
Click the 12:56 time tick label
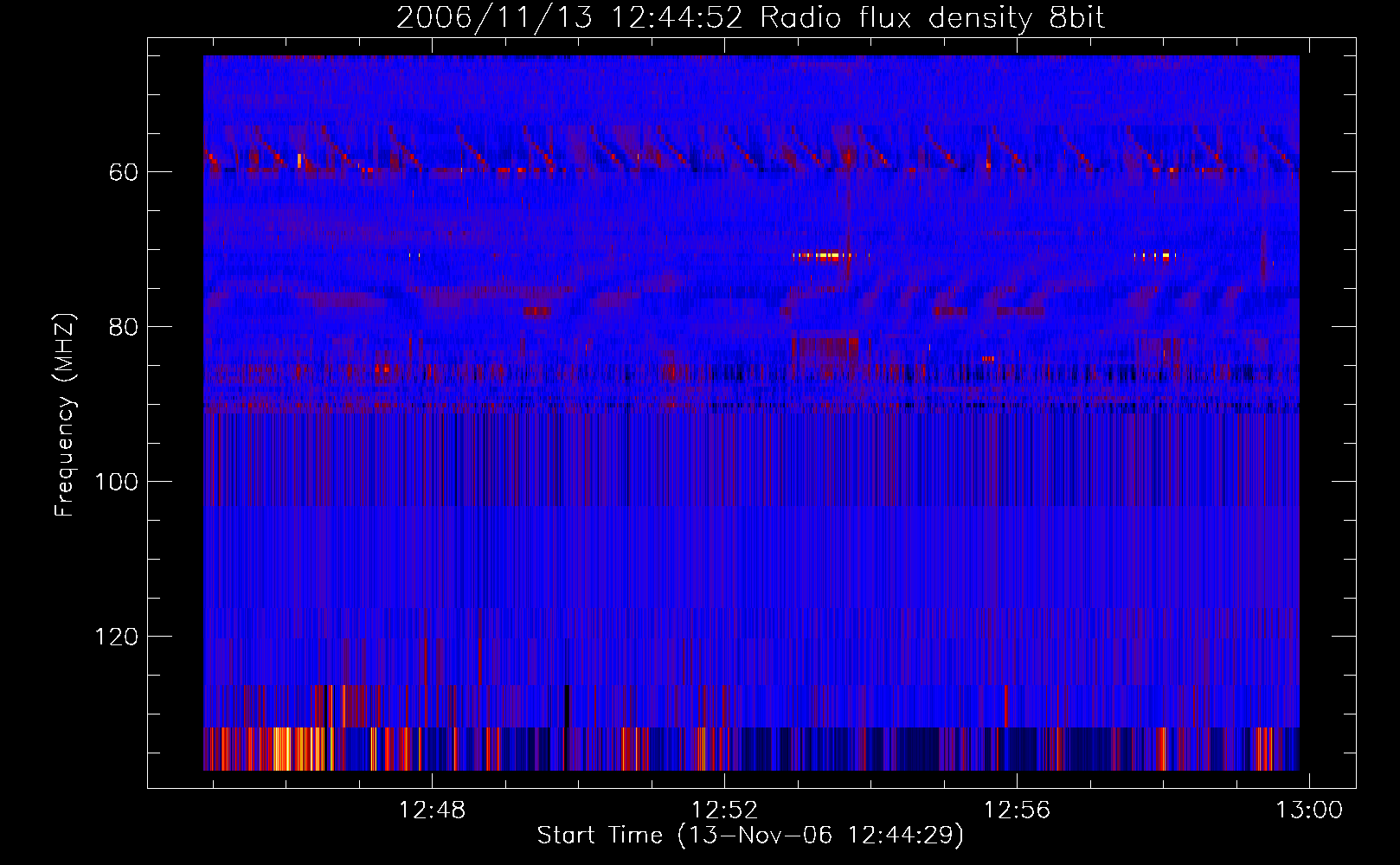pos(1017,810)
